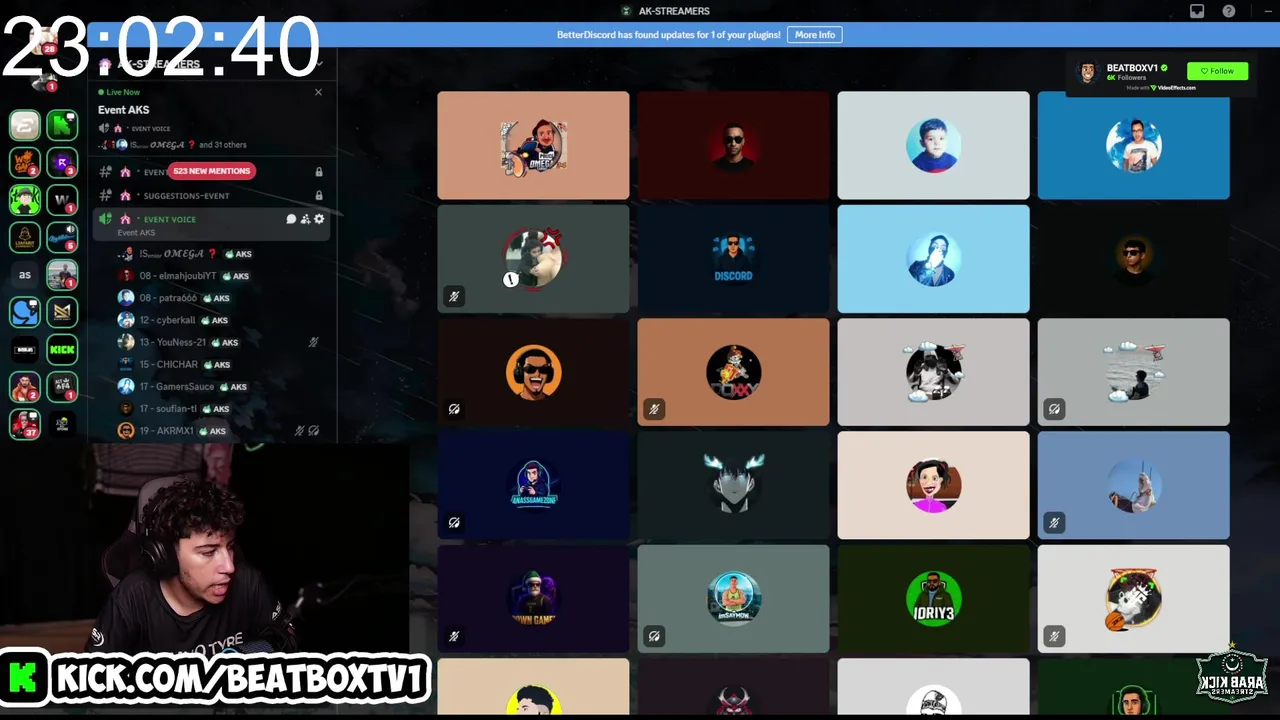Focus the pink-shirt woman cartoon tile
The width and height of the screenshot is (1280, 720).
pos(933,485)
